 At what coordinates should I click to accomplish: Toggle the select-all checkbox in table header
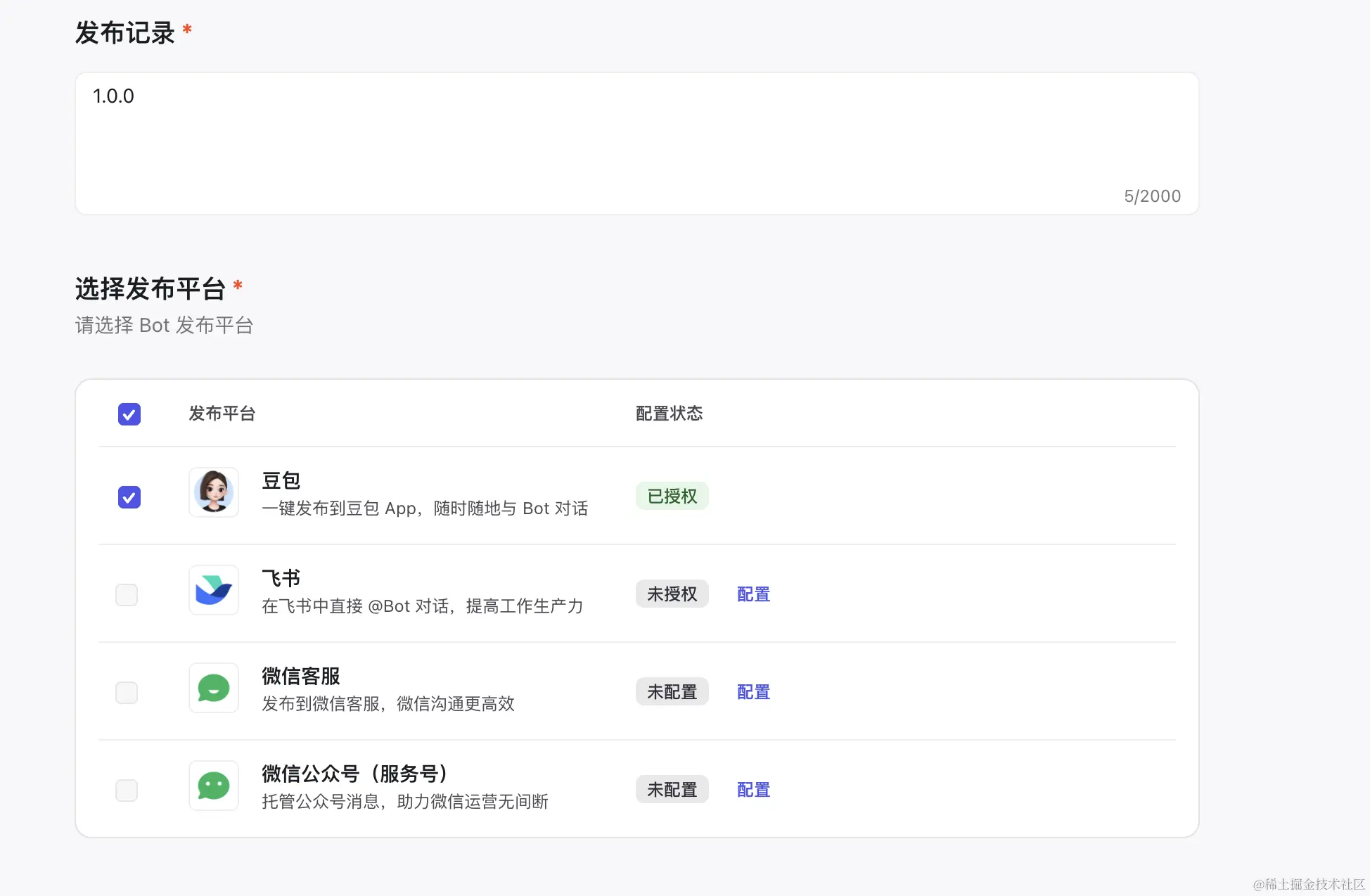coord(129,414)
